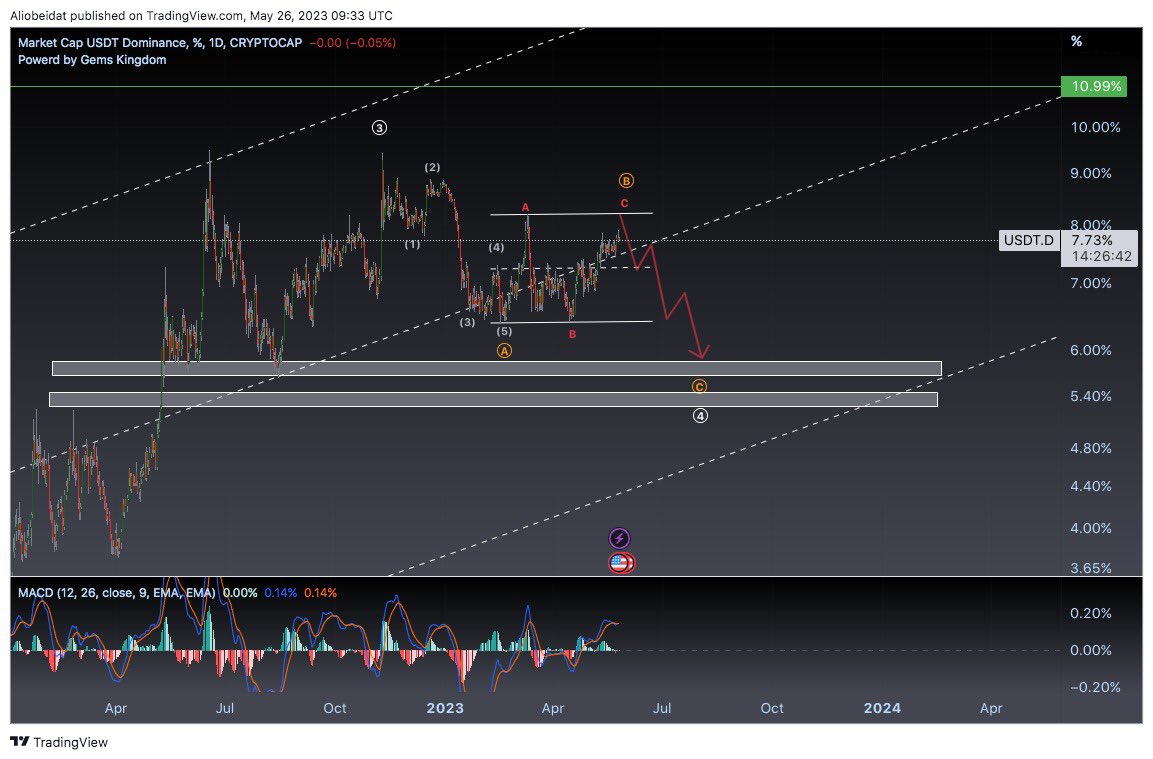Click the (2) wave label
Viewport: 1153px width, 759px height.
click(x=432, y=168)
